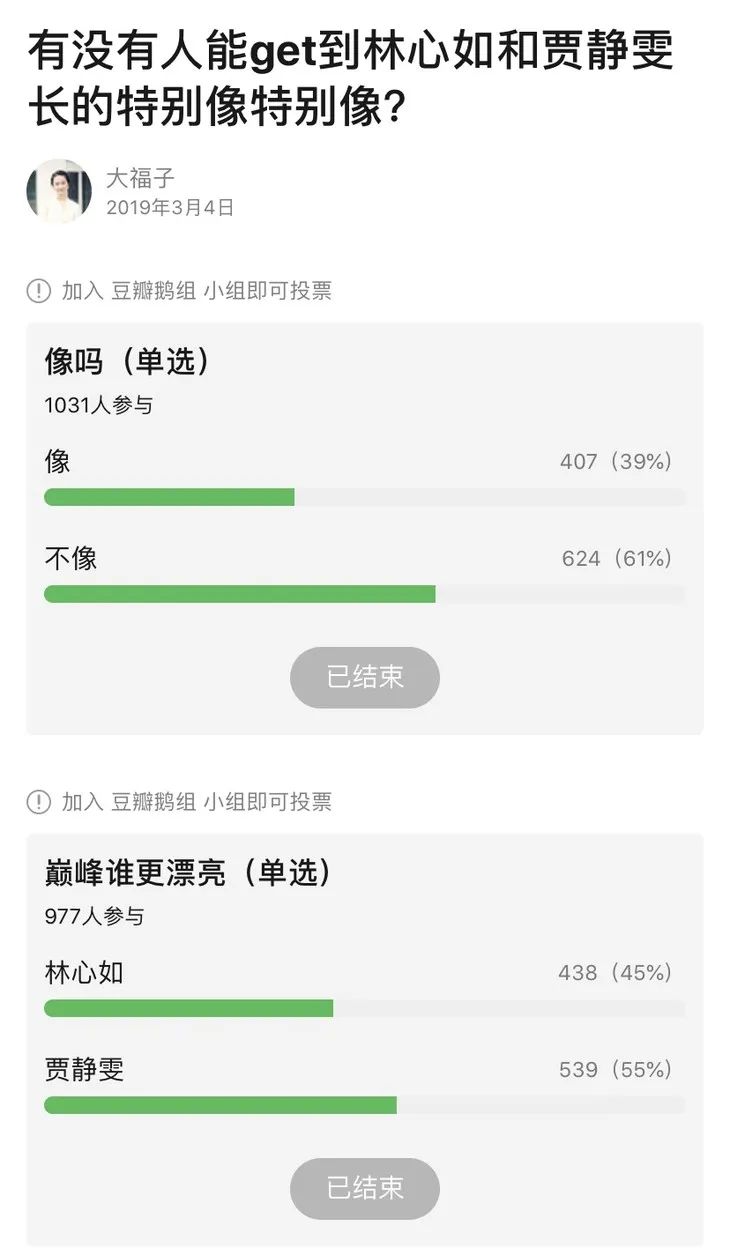Viewport: 730px width, 1255px height.
Task: Tap the 977人参与 participant count
Action: tap(94, 916)
